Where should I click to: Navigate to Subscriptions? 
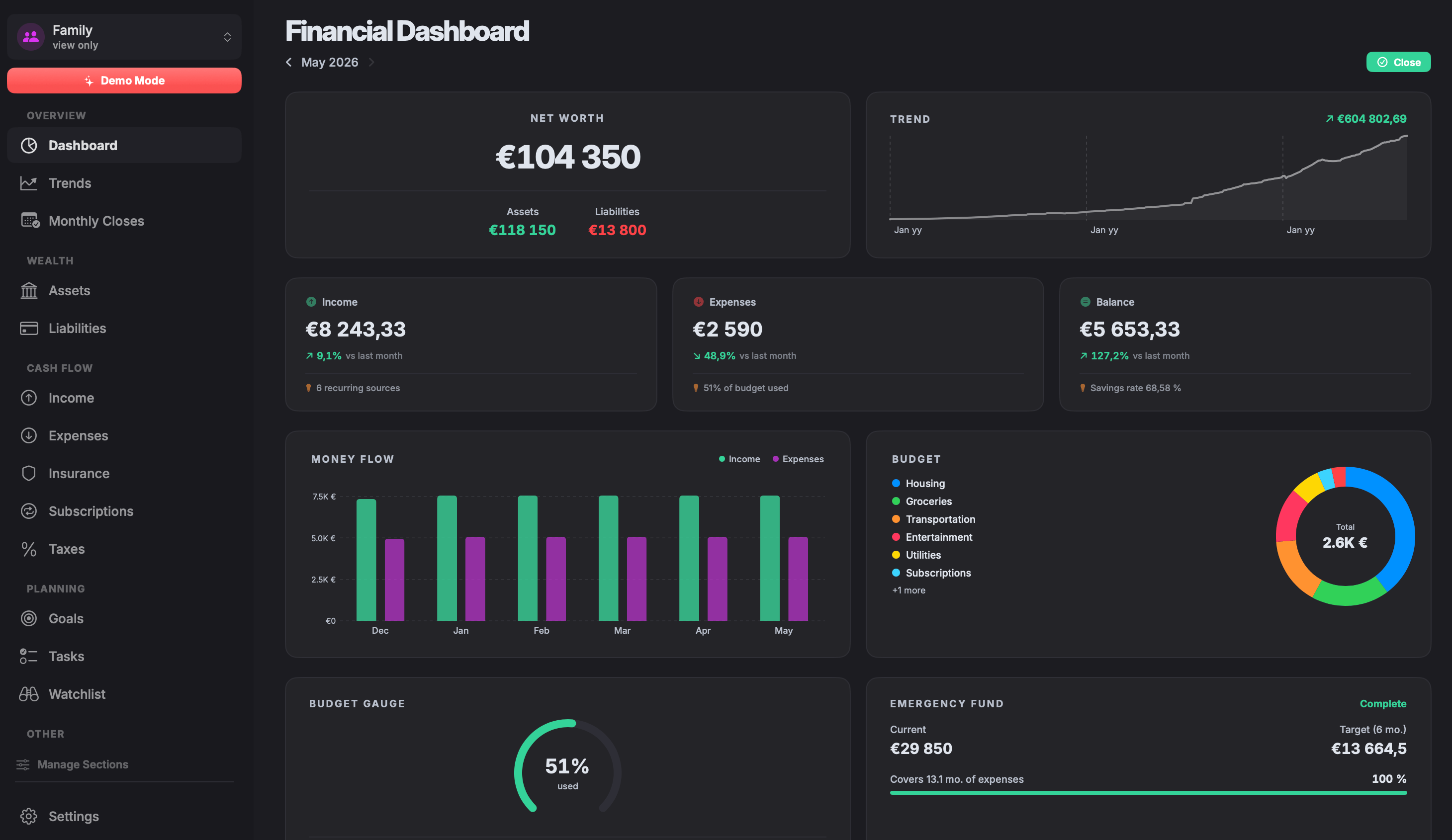124,511
